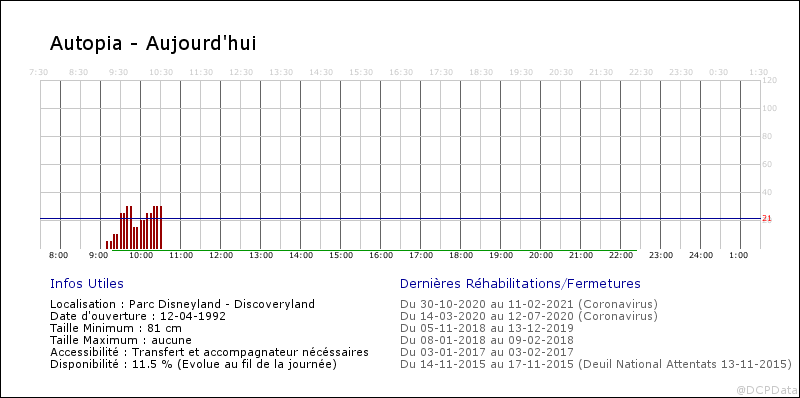
Task: Click the 'Disponibilité : 11.5 %' line
Action: pyautogui.click(x=193, y=365)
